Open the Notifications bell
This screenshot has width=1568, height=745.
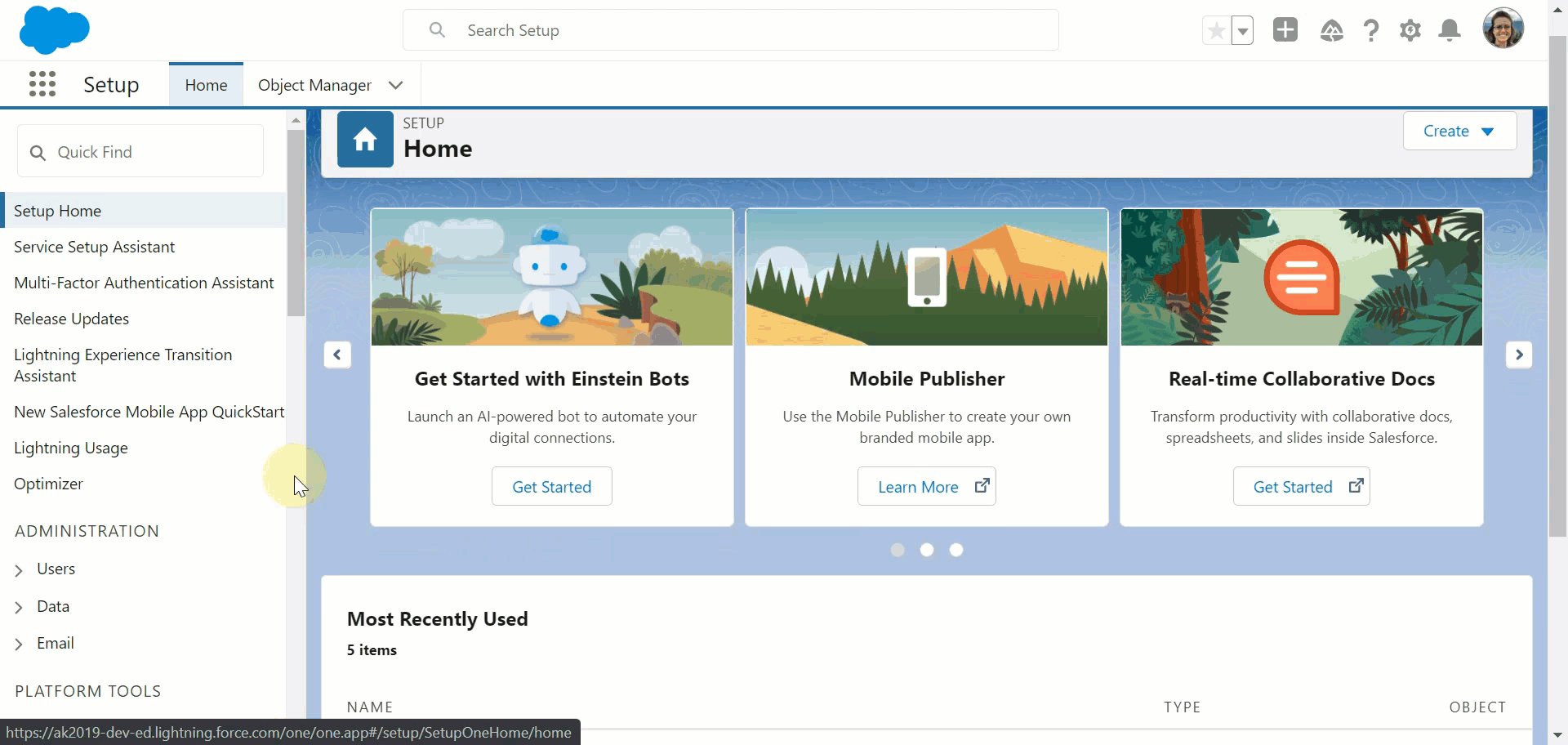coord(1450,31)
